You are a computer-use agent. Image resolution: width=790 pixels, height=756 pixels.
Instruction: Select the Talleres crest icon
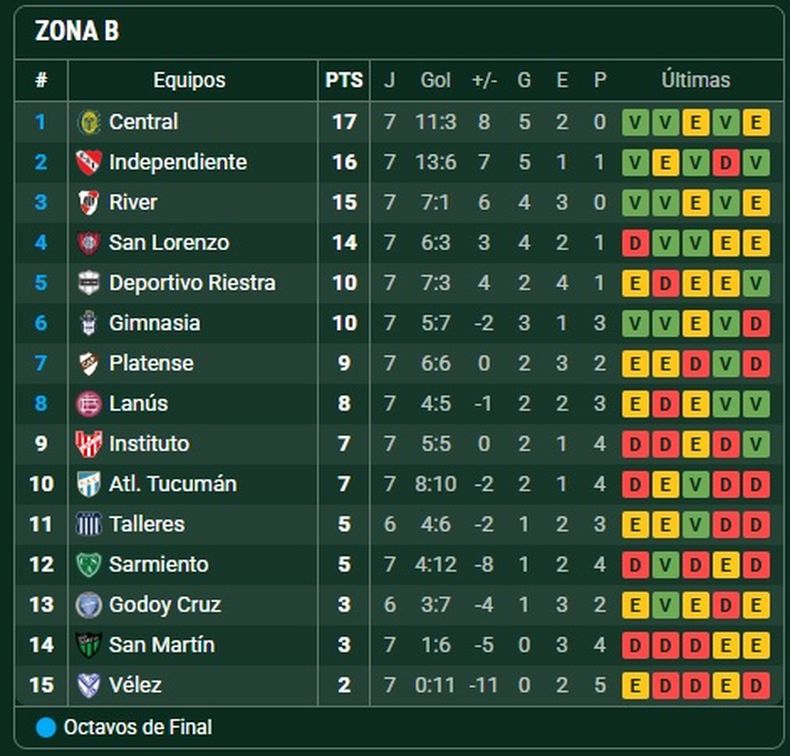tap(89, 524)
